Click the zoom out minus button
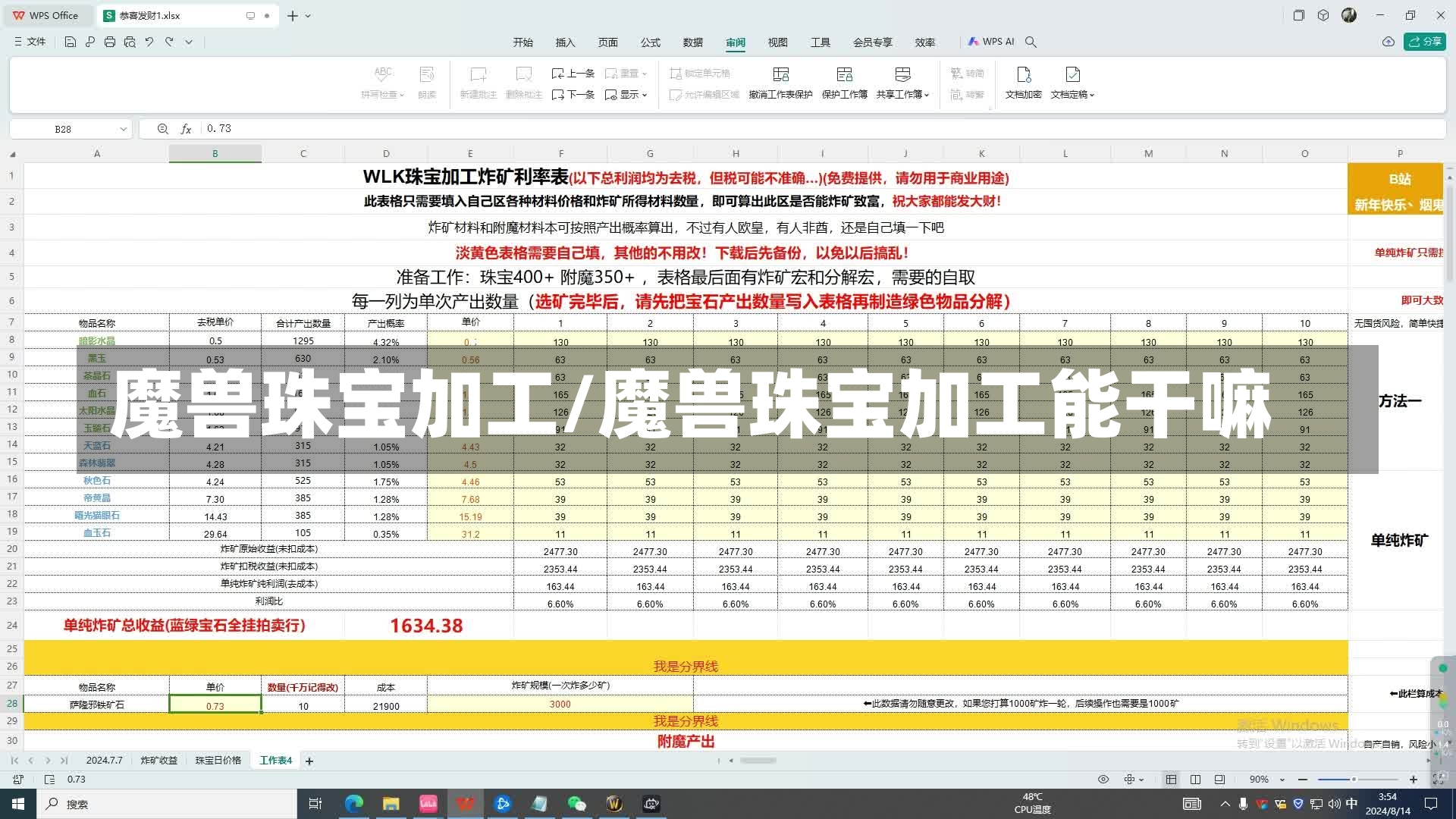This screenshot has height=819, width=1456. (x=1303, y=779)
